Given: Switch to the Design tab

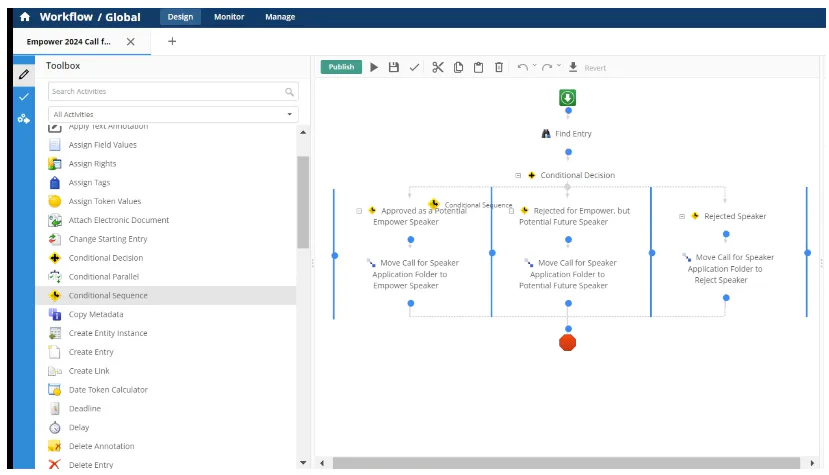Looking at the screenshot, I should (180, 17).
